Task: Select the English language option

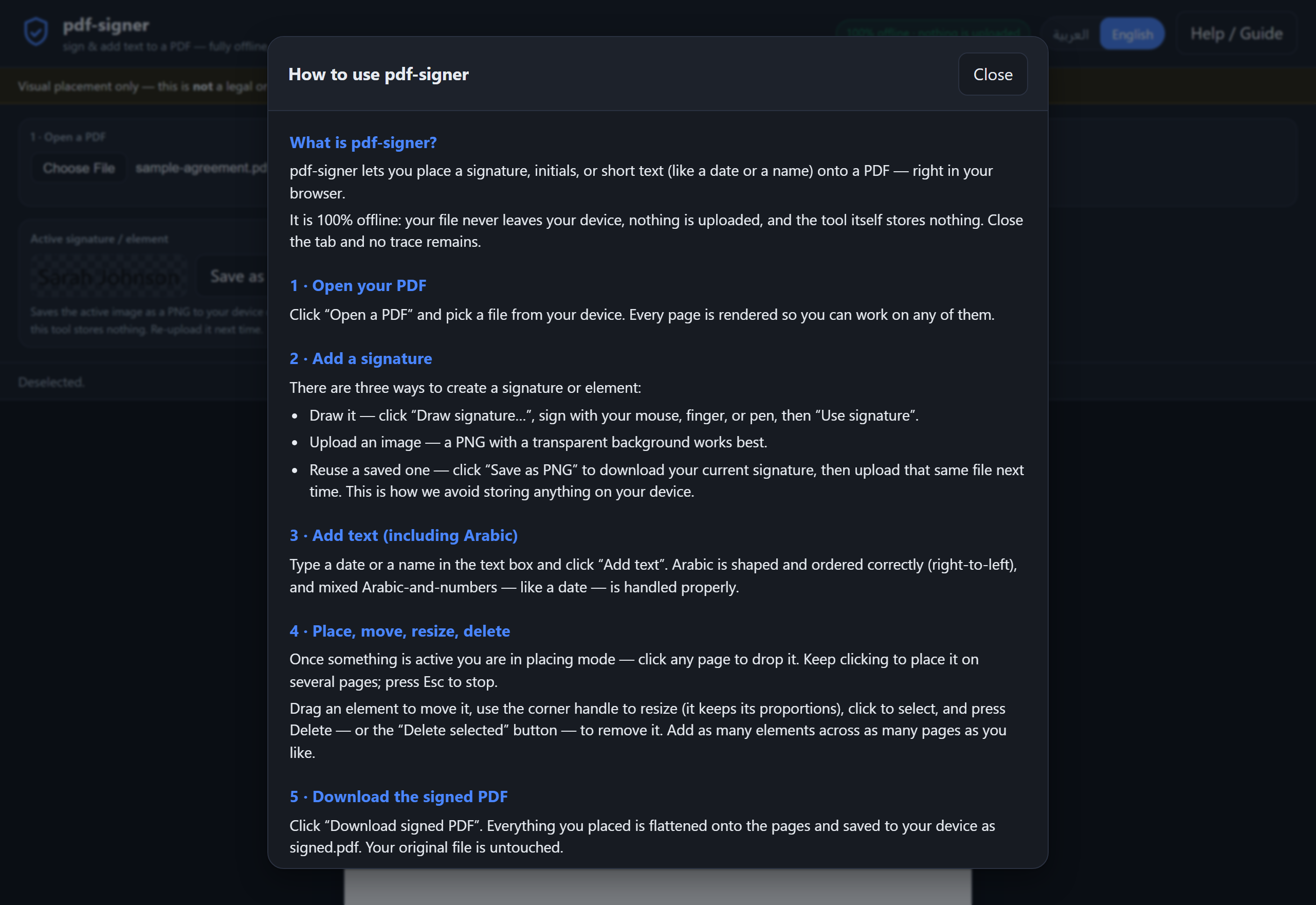Action: (1132, 34)
